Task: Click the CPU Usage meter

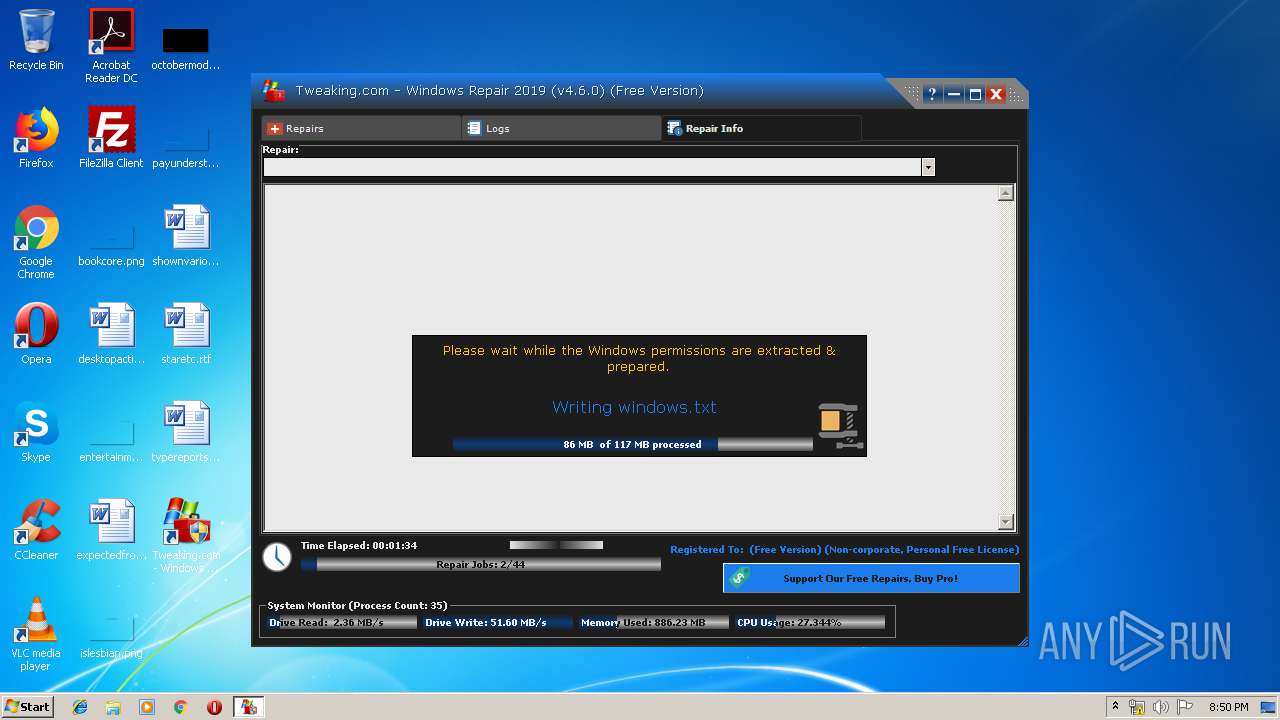Action: (x=810, y=622)
